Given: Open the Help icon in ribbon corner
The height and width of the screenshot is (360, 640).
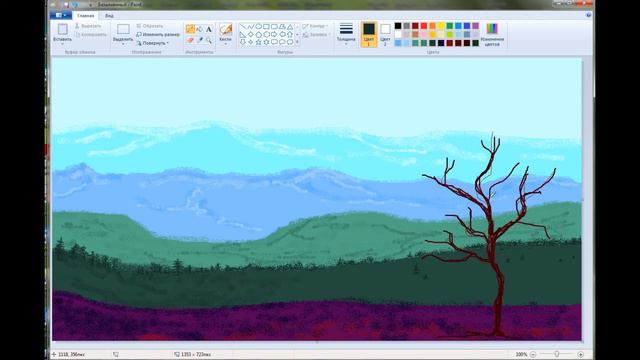Looking at the screenshot, I should 589,15.
